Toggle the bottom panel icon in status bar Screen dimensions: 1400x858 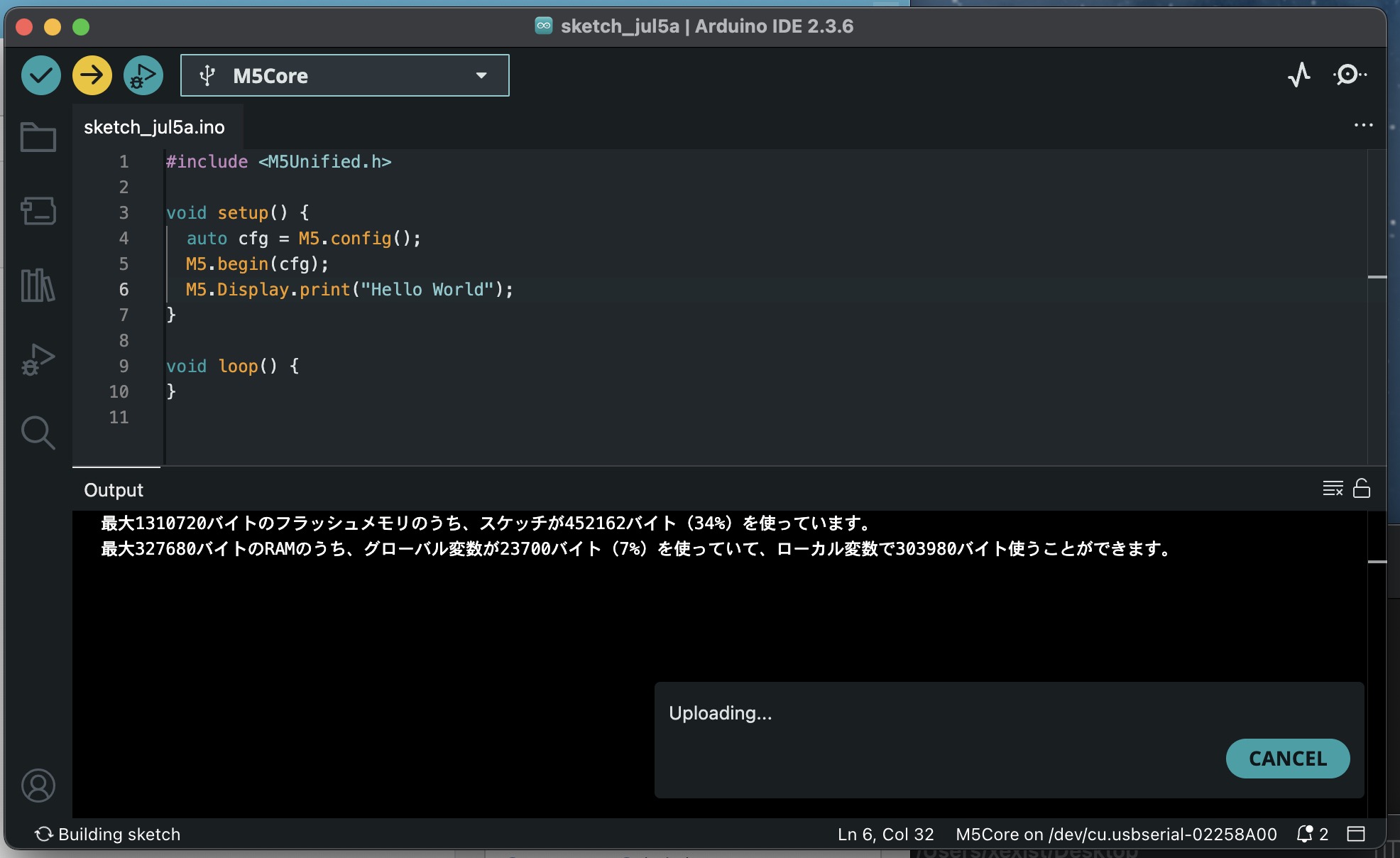(1356, 834)
